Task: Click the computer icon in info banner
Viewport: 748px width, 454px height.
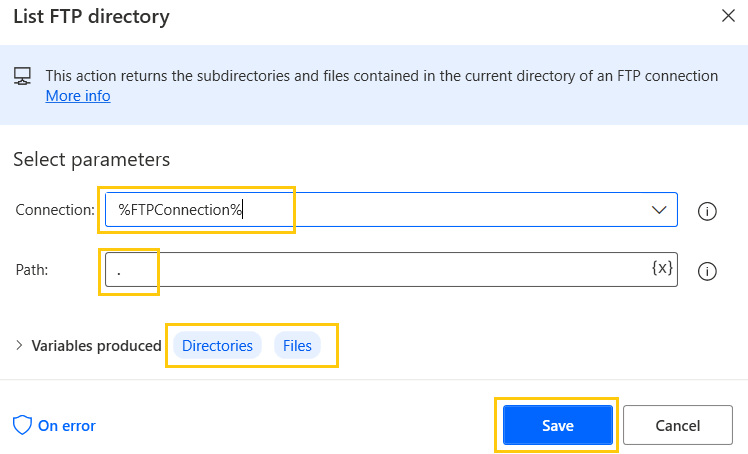Action: click(x=22, y=76)
